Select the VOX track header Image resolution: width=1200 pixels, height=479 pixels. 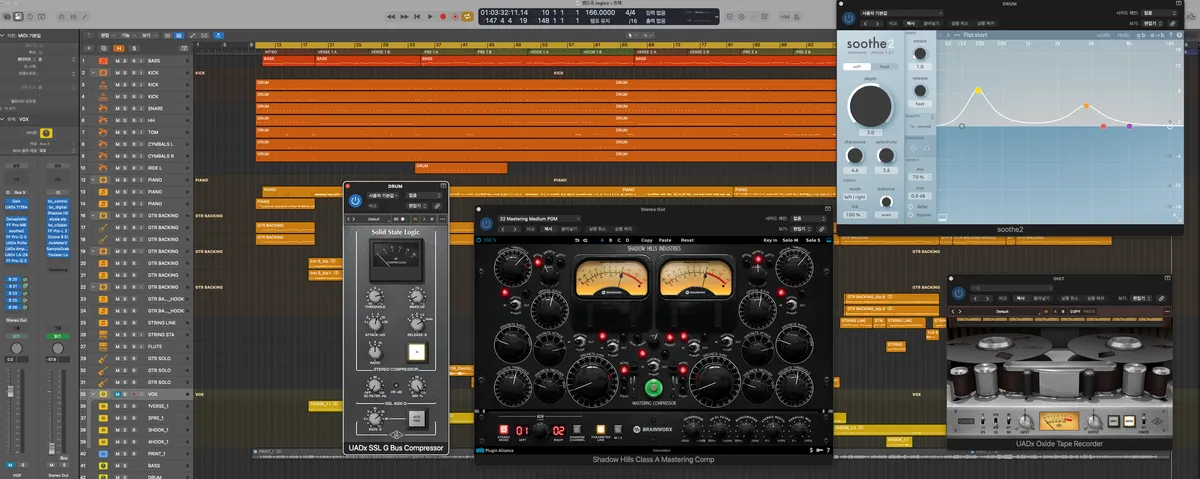[136, 395]
